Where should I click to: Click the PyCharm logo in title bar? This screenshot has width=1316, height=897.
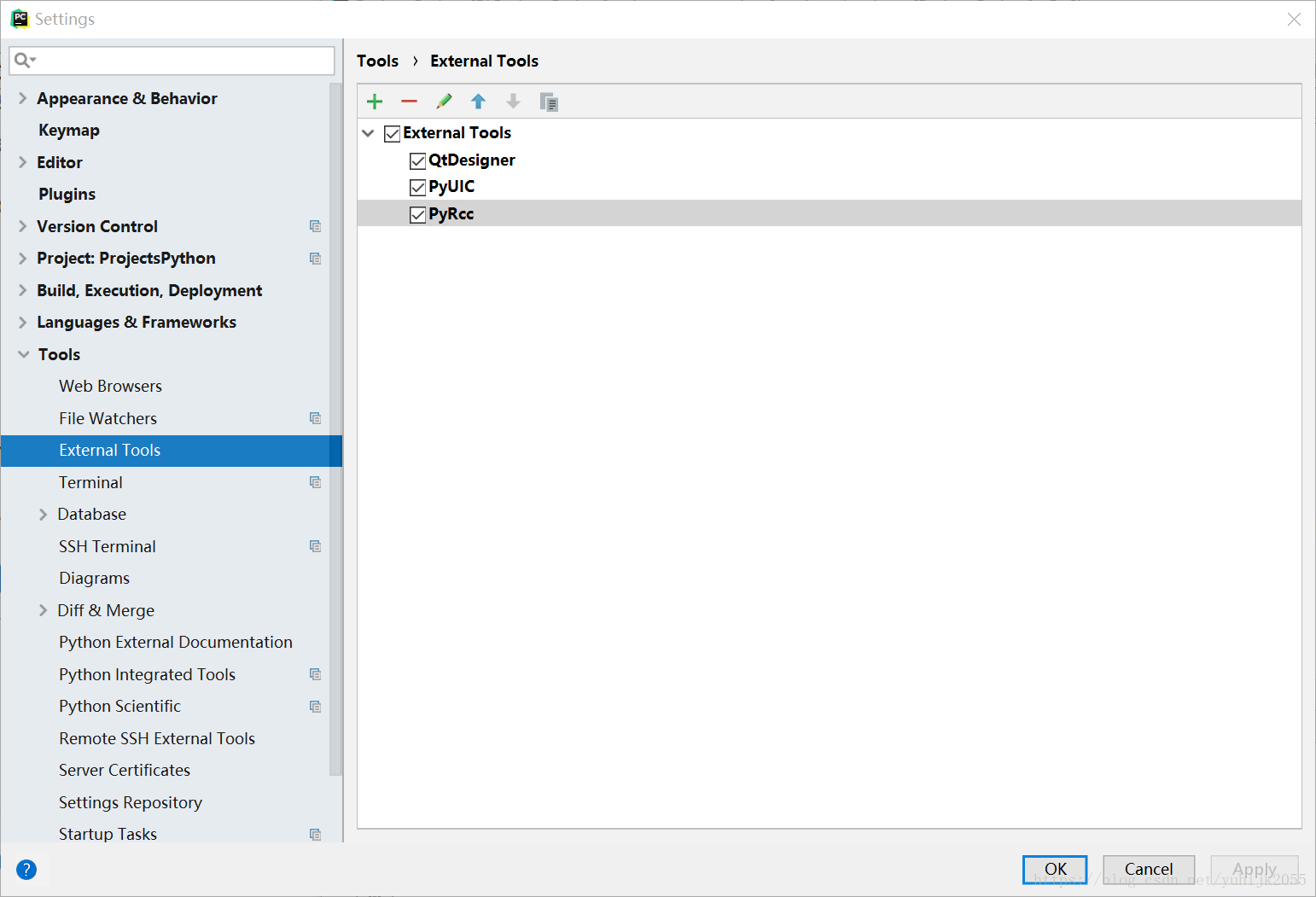(x=19, y=19)
